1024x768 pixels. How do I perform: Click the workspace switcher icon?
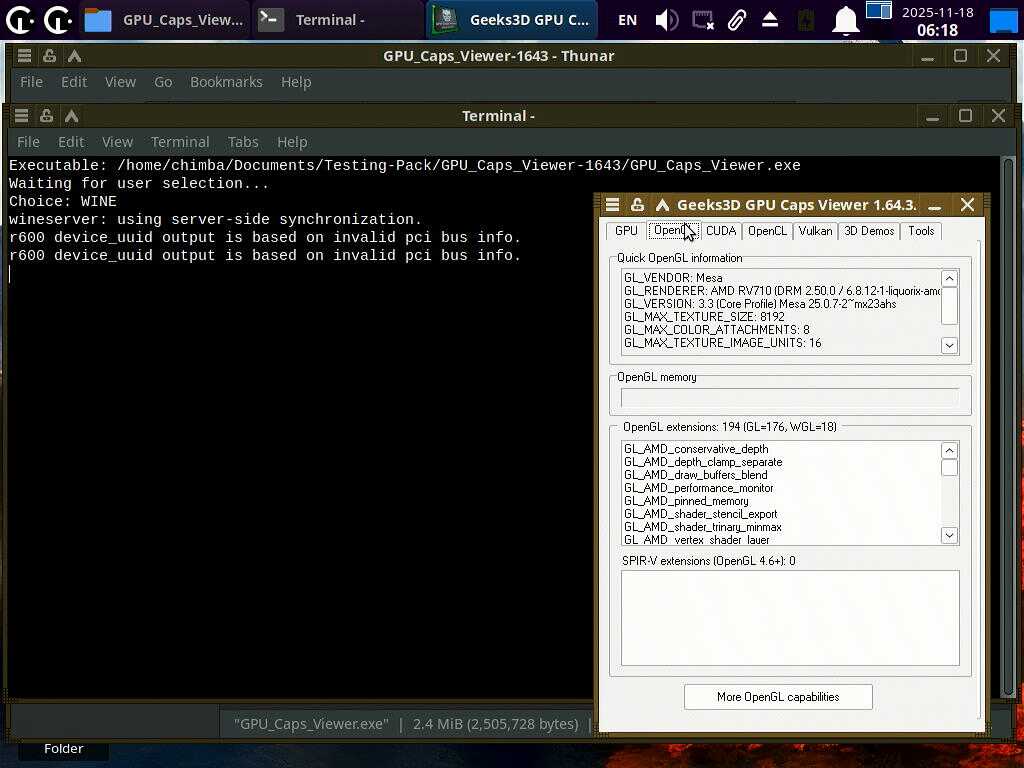coord(878,10)
